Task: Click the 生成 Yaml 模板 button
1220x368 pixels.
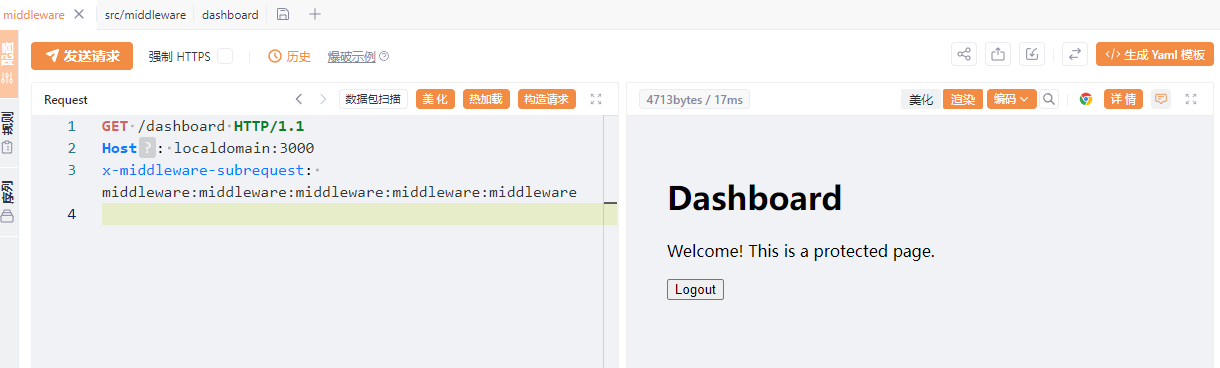Action: 1155,55
